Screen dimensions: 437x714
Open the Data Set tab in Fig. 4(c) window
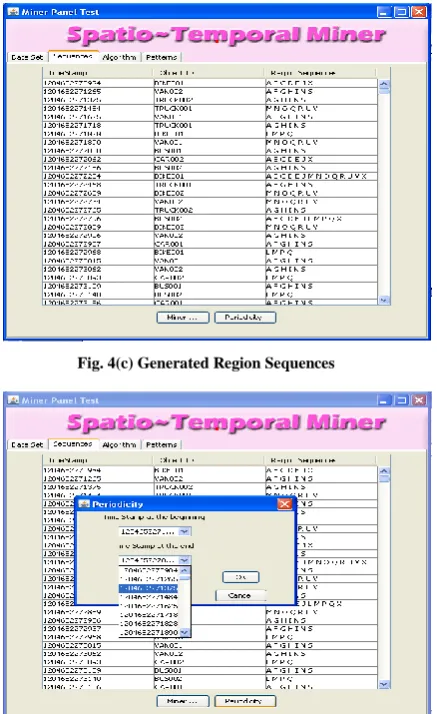[27, 57]
